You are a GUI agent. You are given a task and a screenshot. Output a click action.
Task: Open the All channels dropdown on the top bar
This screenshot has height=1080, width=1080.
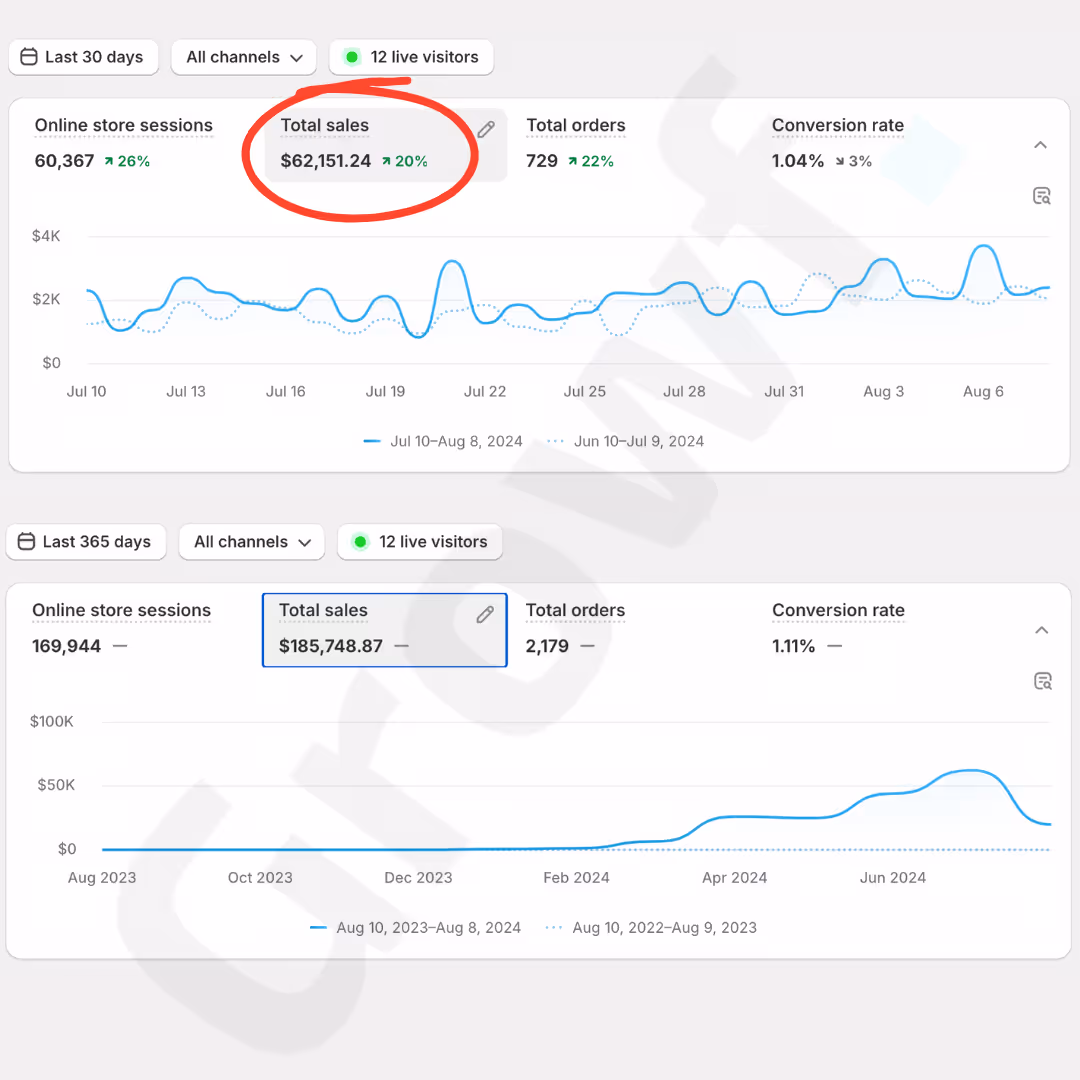tap(243, 57)
